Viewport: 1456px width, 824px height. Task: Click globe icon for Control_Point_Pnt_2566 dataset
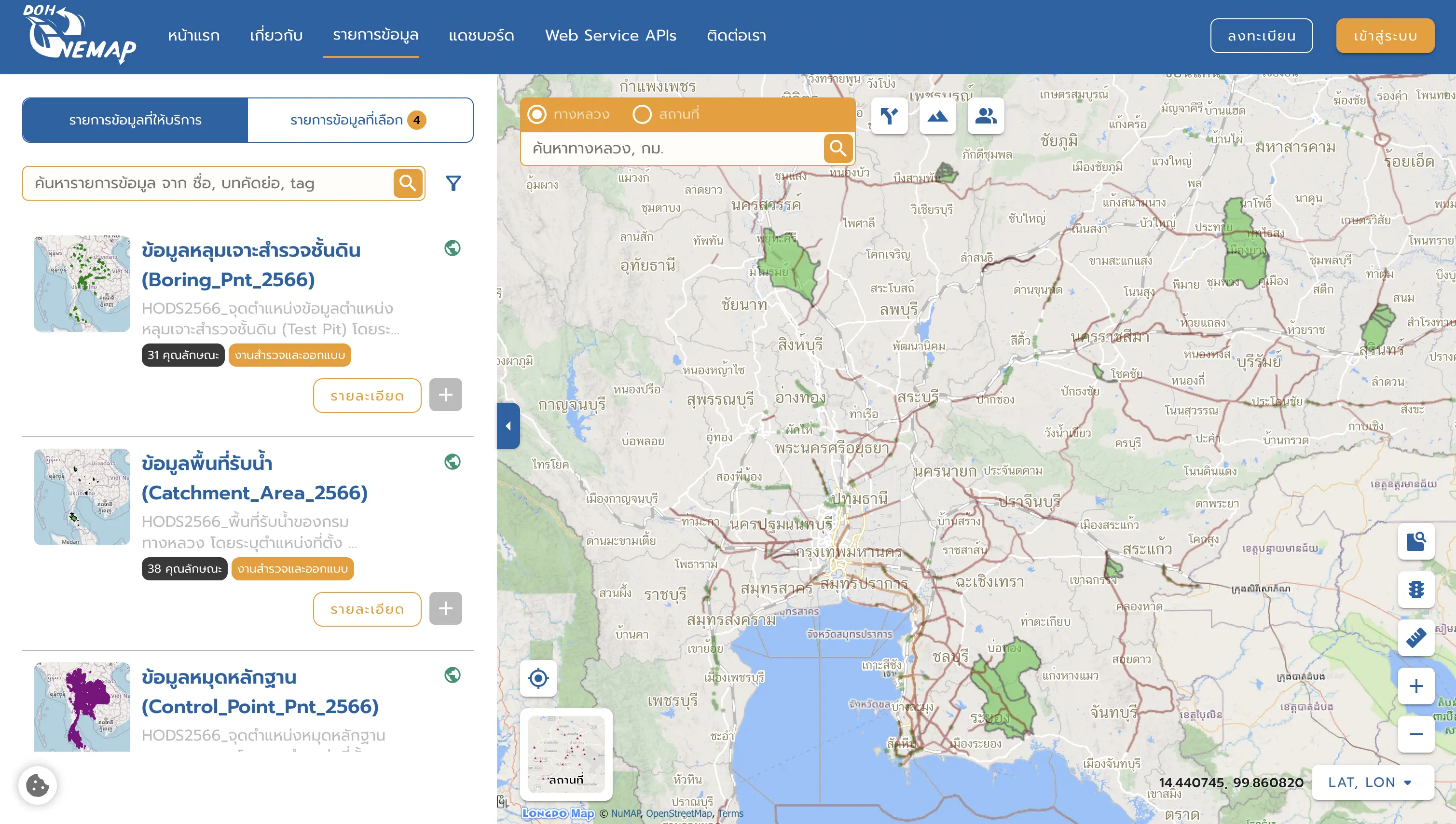(452, 674)
